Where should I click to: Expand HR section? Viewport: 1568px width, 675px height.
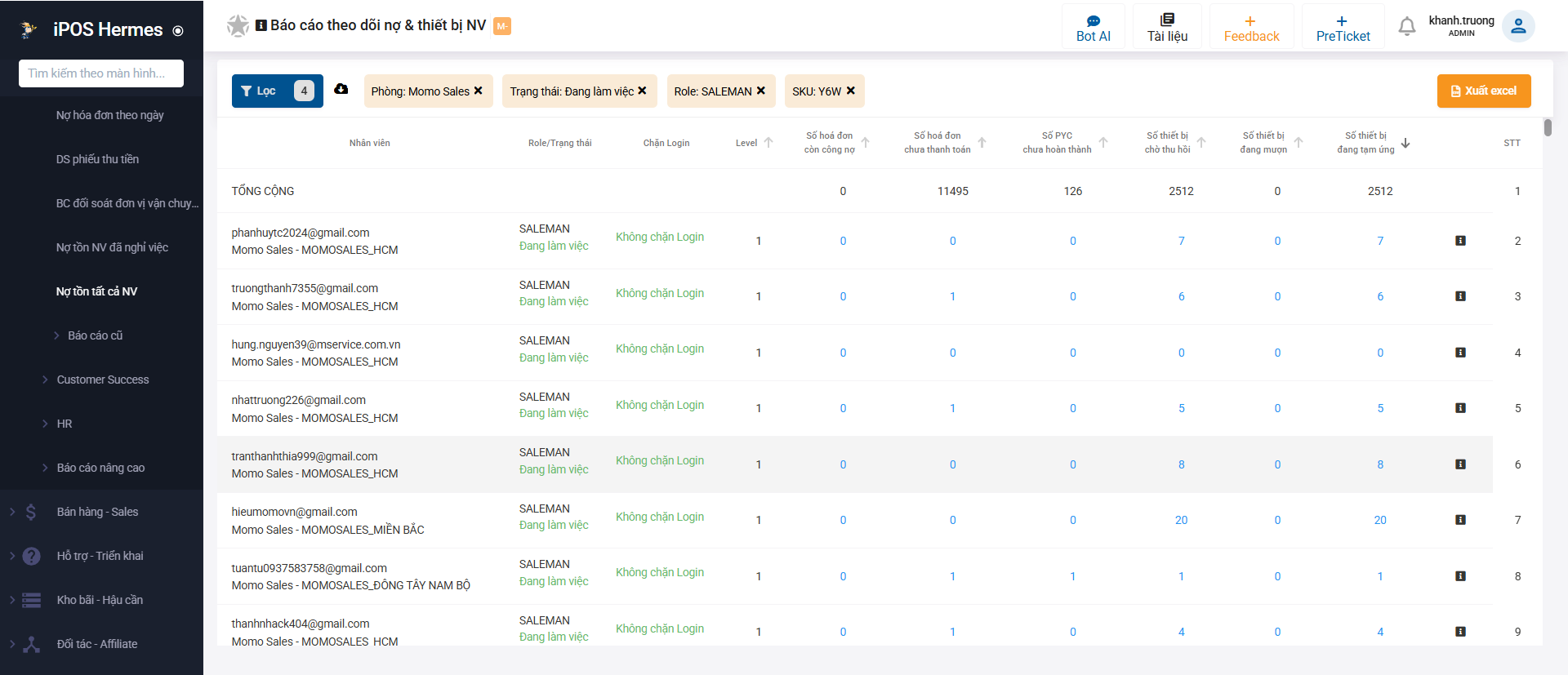(65, 424)
